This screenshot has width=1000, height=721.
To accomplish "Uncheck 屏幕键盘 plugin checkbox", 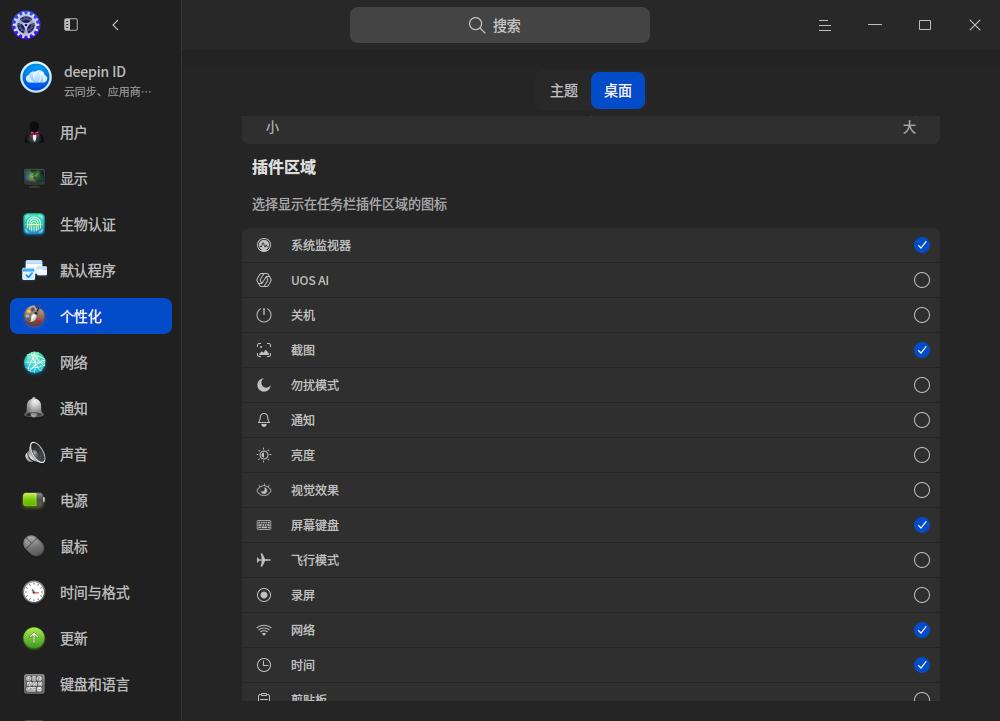I will (x=922, y=525).
